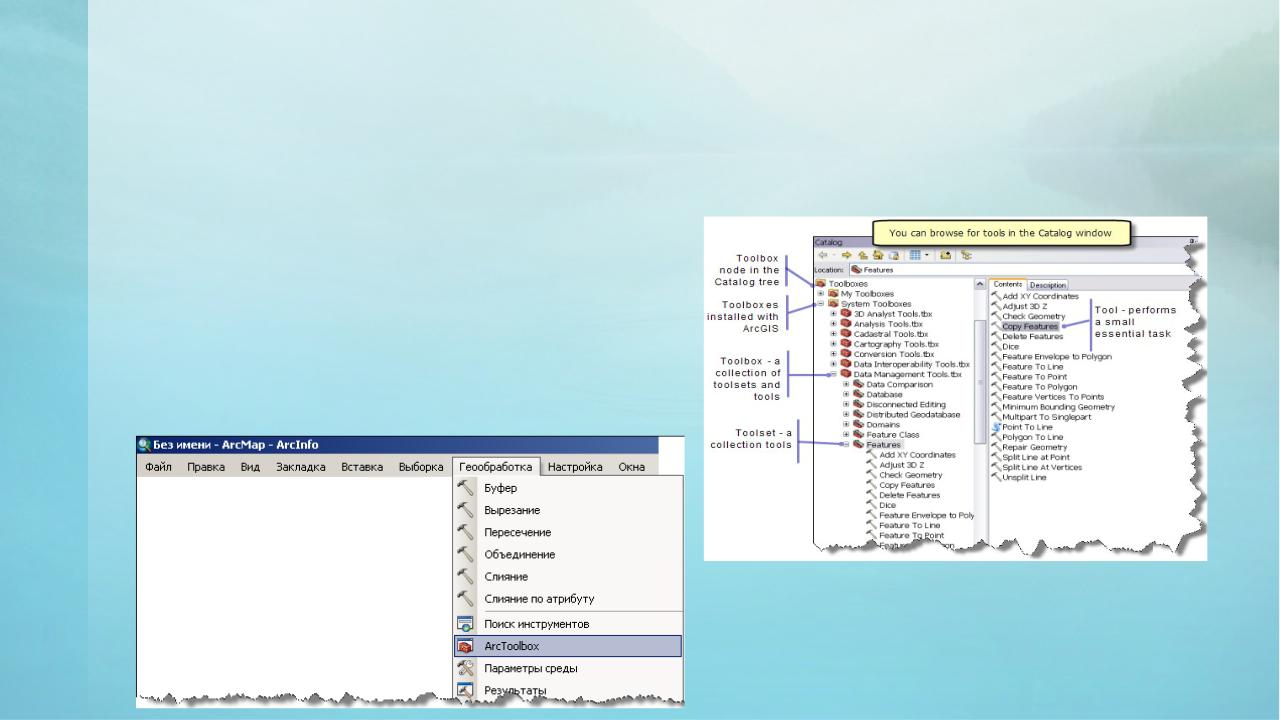Expand Cartography Tools.tbx node
Screen dimensions: 1280x720
coord(834,344)
